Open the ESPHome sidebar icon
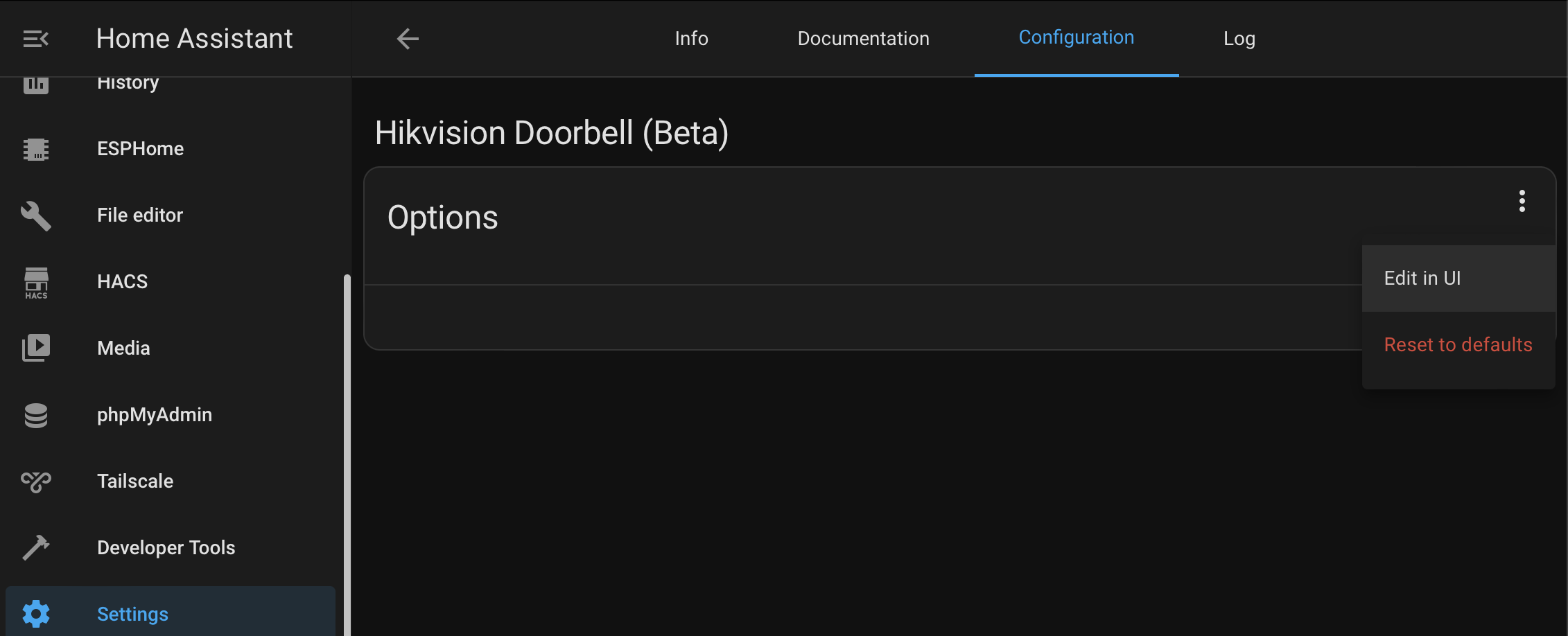The width and height of the screenshot is (1568, 636). click(x=35, y=149)
